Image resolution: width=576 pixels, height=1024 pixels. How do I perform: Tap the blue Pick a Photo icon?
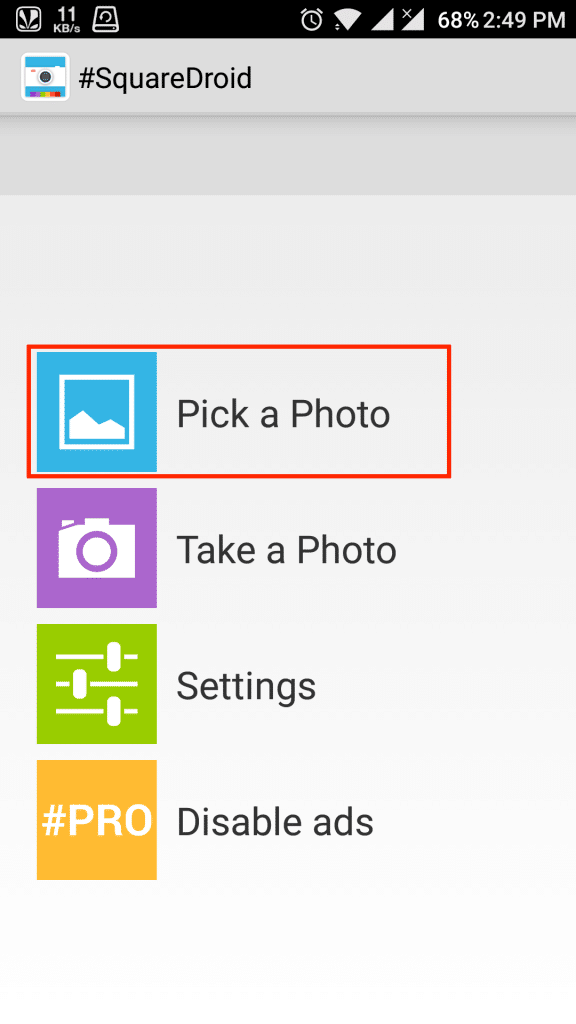point(97,411)
